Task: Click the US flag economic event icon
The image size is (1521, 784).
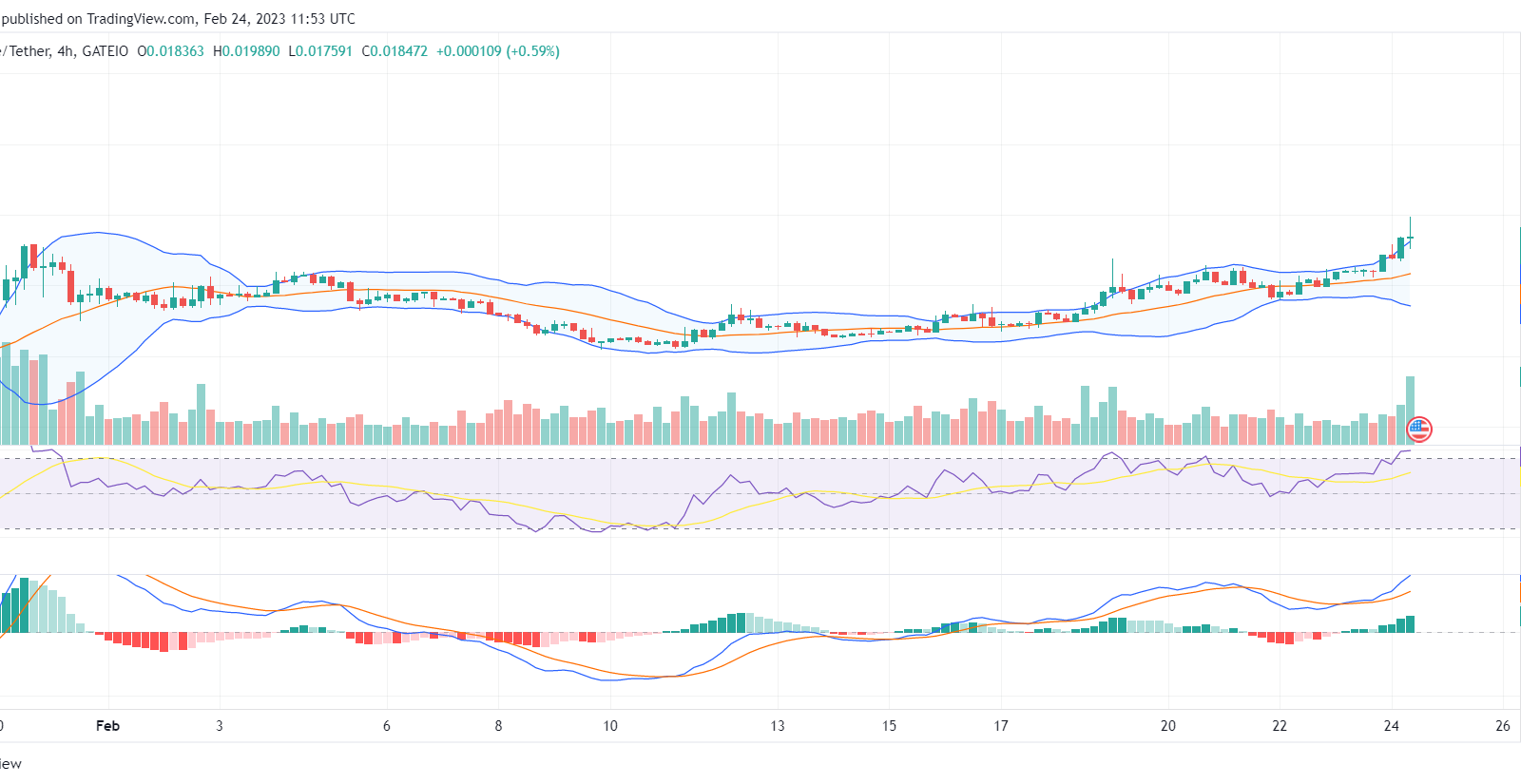Action: point(1418,430)
